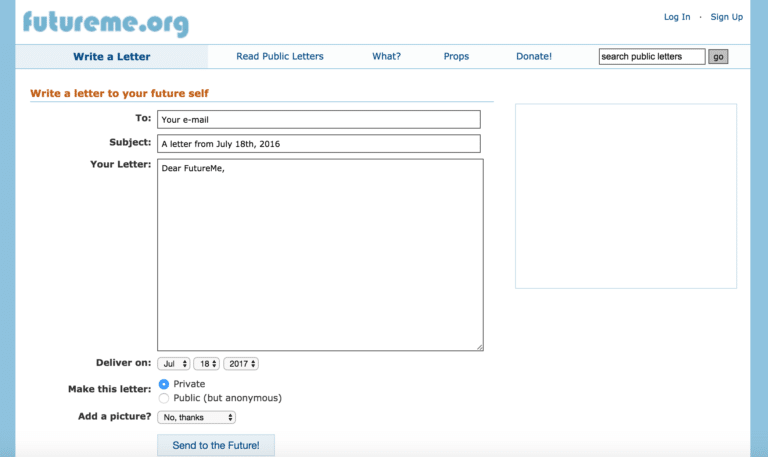
Task: Open the Donate! page
Action: coord(533,57)
